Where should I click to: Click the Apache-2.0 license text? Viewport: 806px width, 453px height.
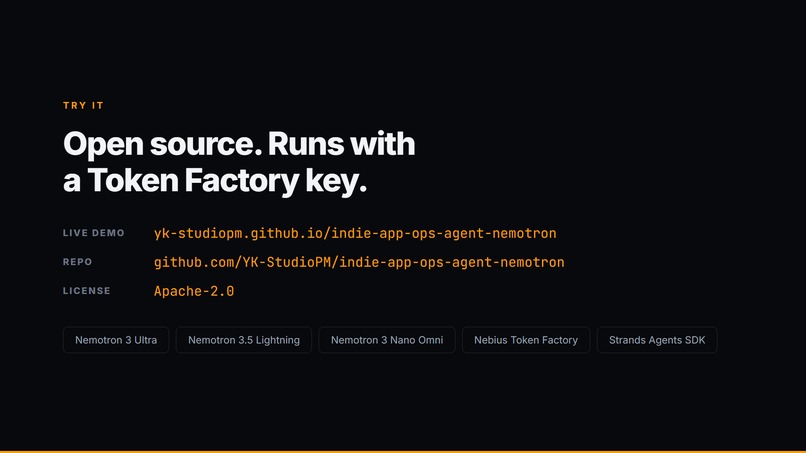(194, 291)
